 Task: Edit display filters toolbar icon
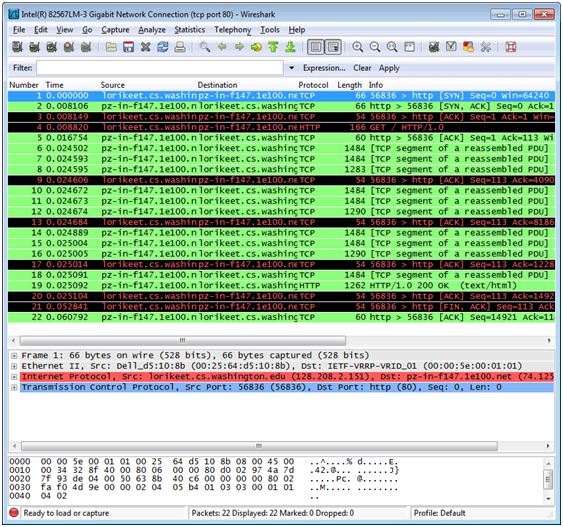(451, 47)
